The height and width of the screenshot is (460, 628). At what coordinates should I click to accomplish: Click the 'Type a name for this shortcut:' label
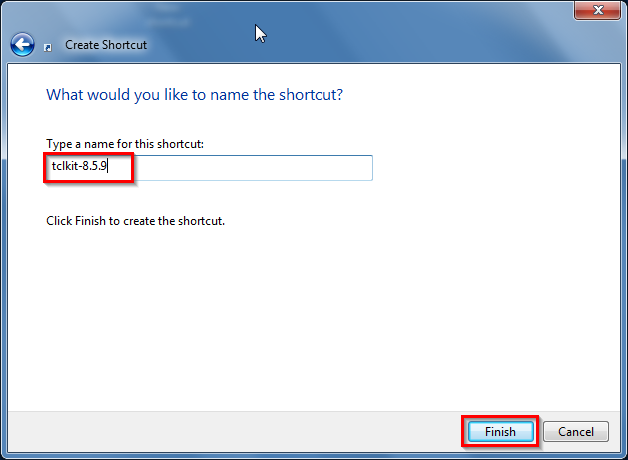pyautogui.click(x=125, y=144)
